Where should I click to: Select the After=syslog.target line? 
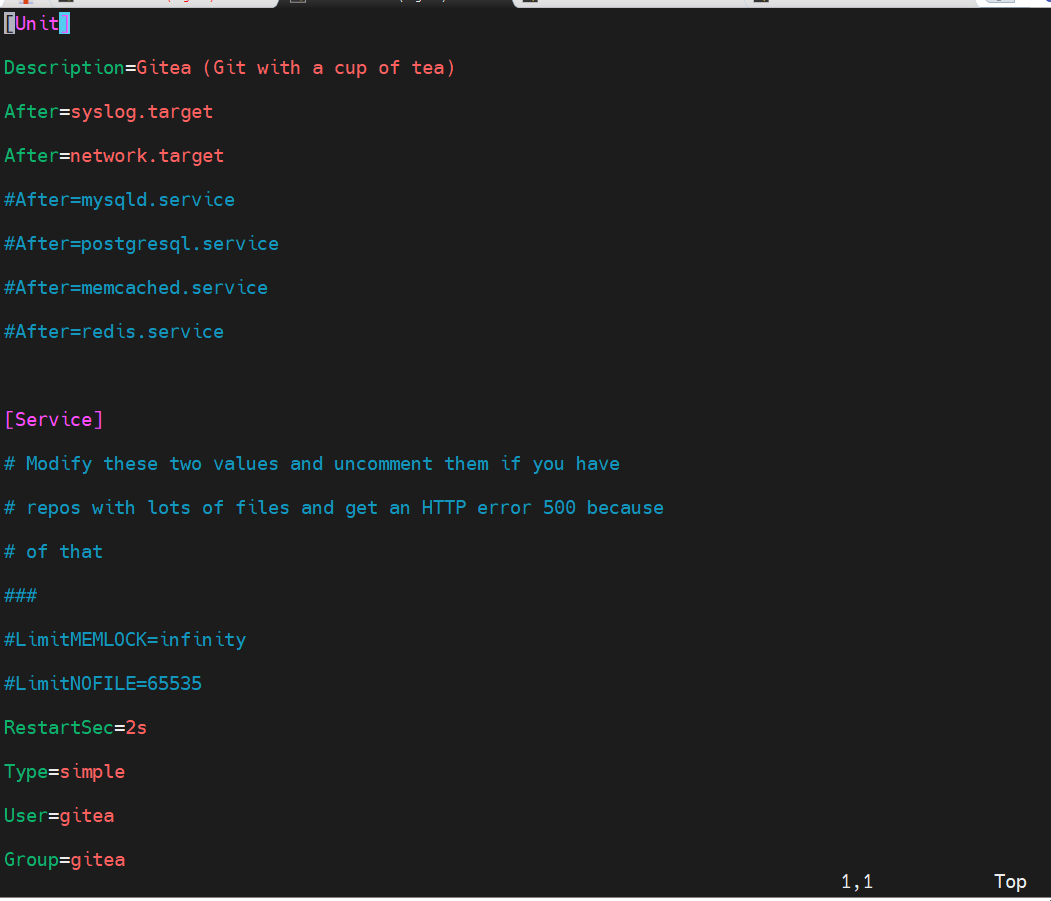[x=109, y=112]
